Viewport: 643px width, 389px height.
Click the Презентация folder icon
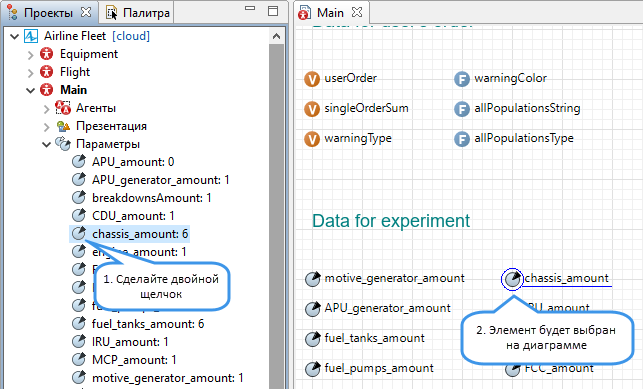63,126
